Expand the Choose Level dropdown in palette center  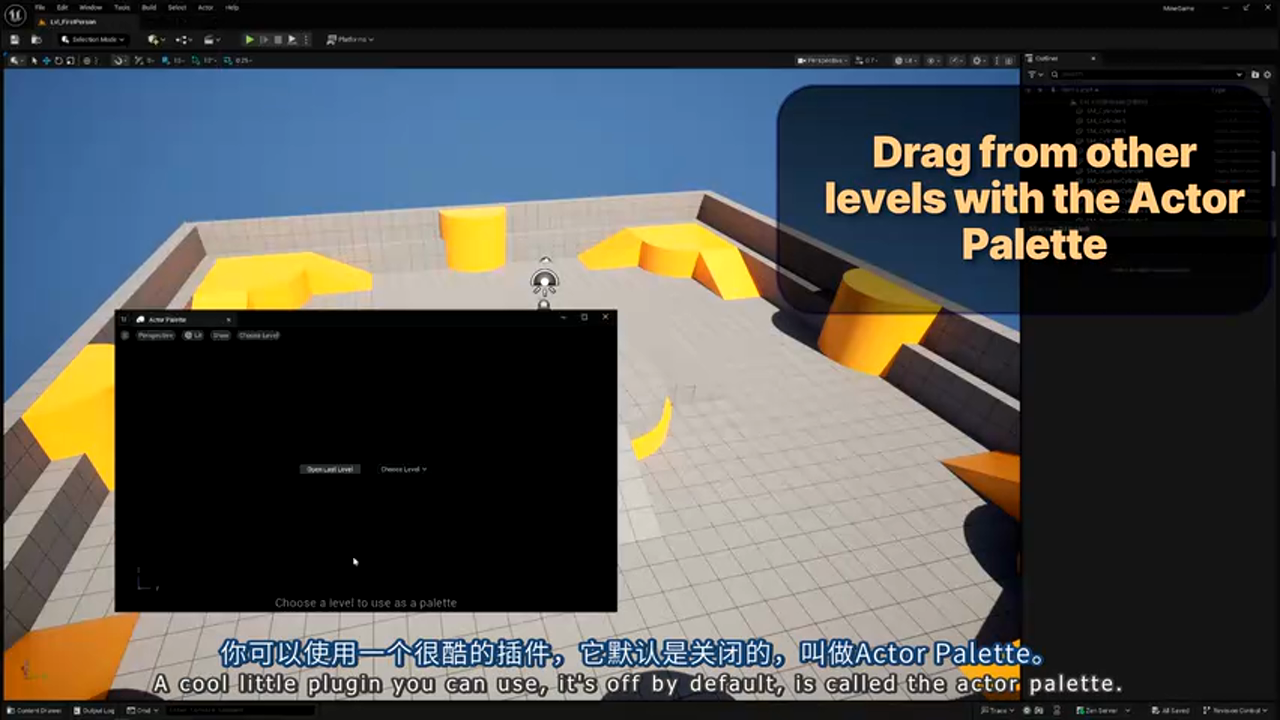[403, 469]
